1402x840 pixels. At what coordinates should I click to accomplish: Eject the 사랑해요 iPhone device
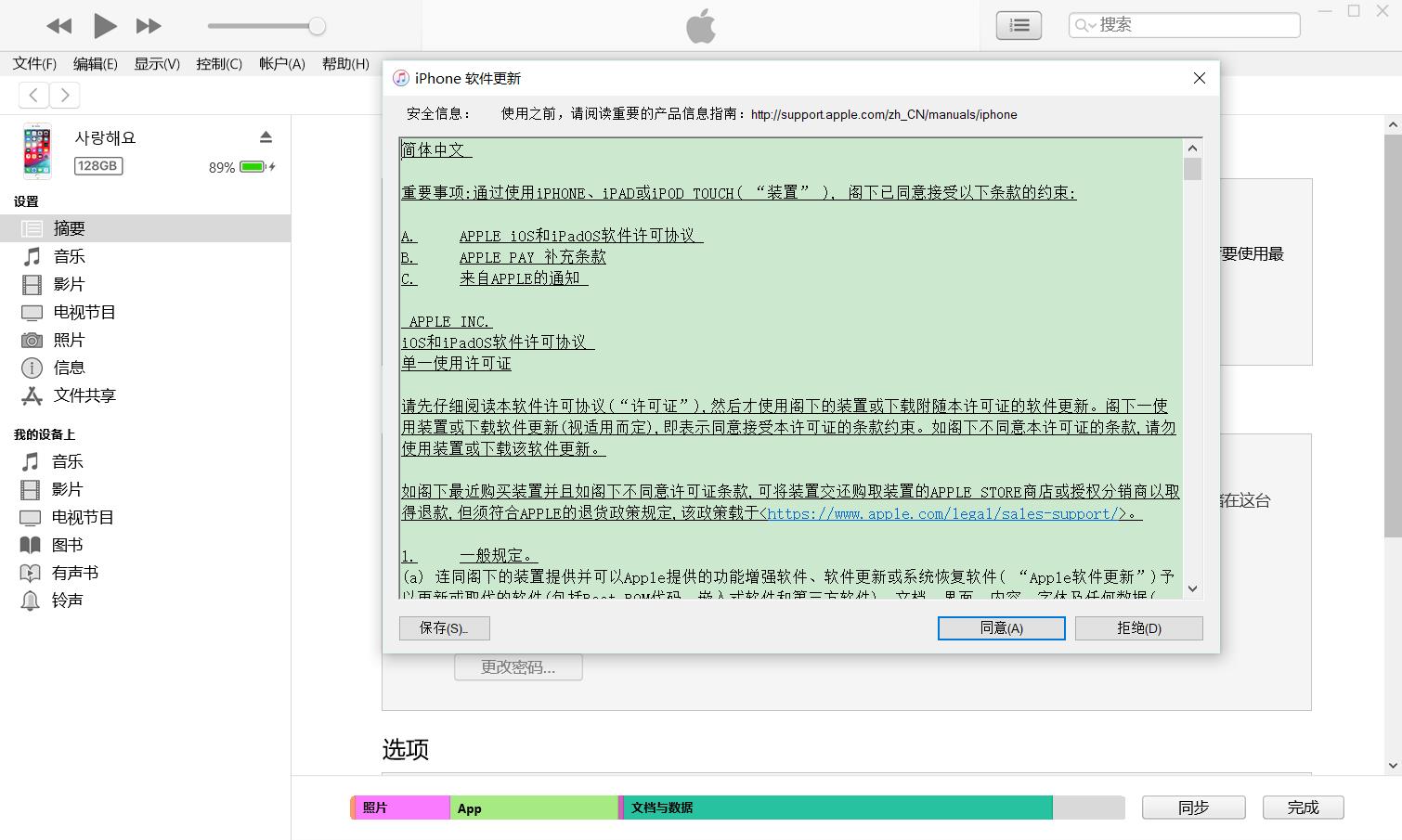tap(266, 136)
